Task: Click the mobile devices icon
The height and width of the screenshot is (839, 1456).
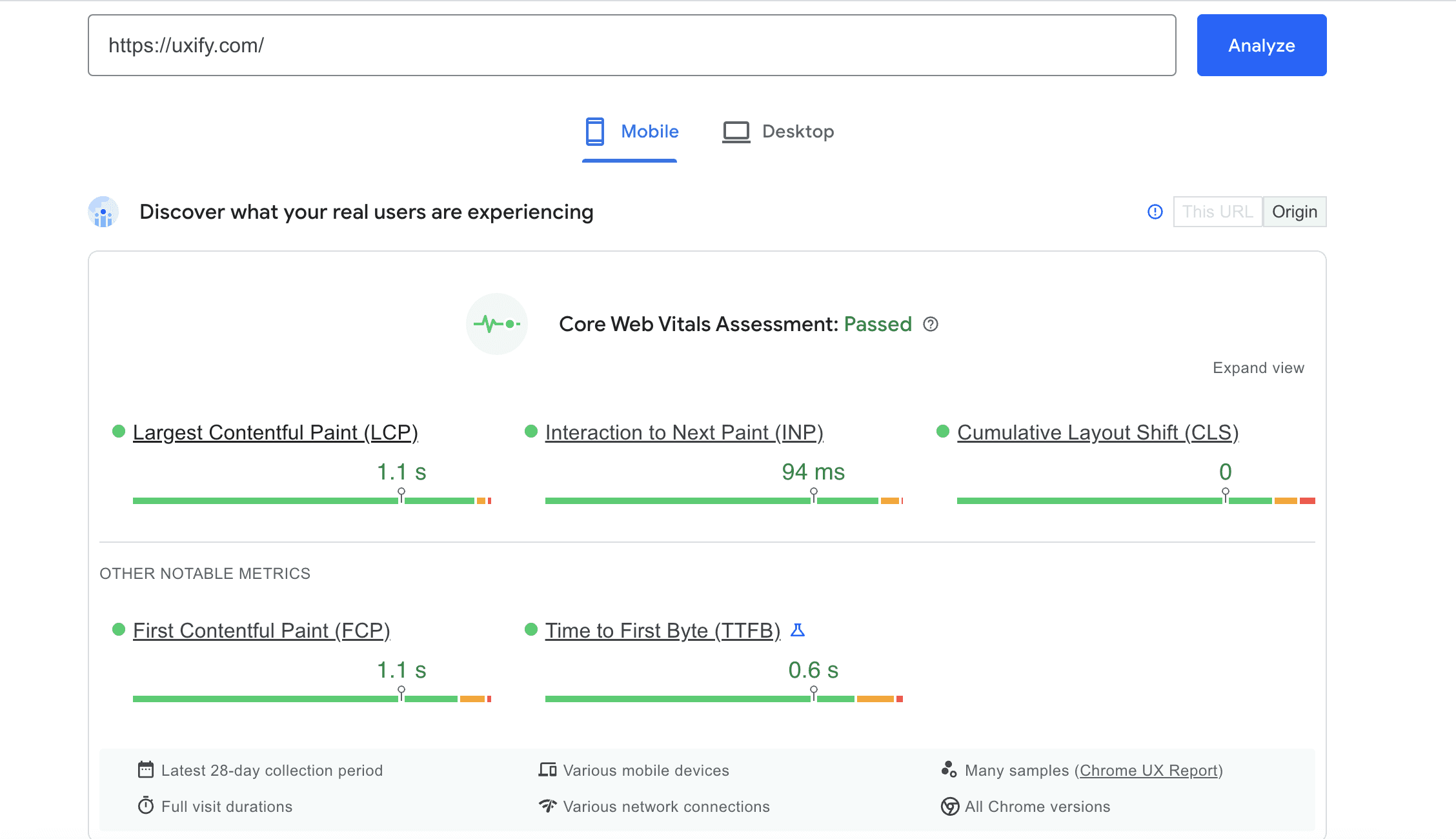Action: click(x=546, y=769)
